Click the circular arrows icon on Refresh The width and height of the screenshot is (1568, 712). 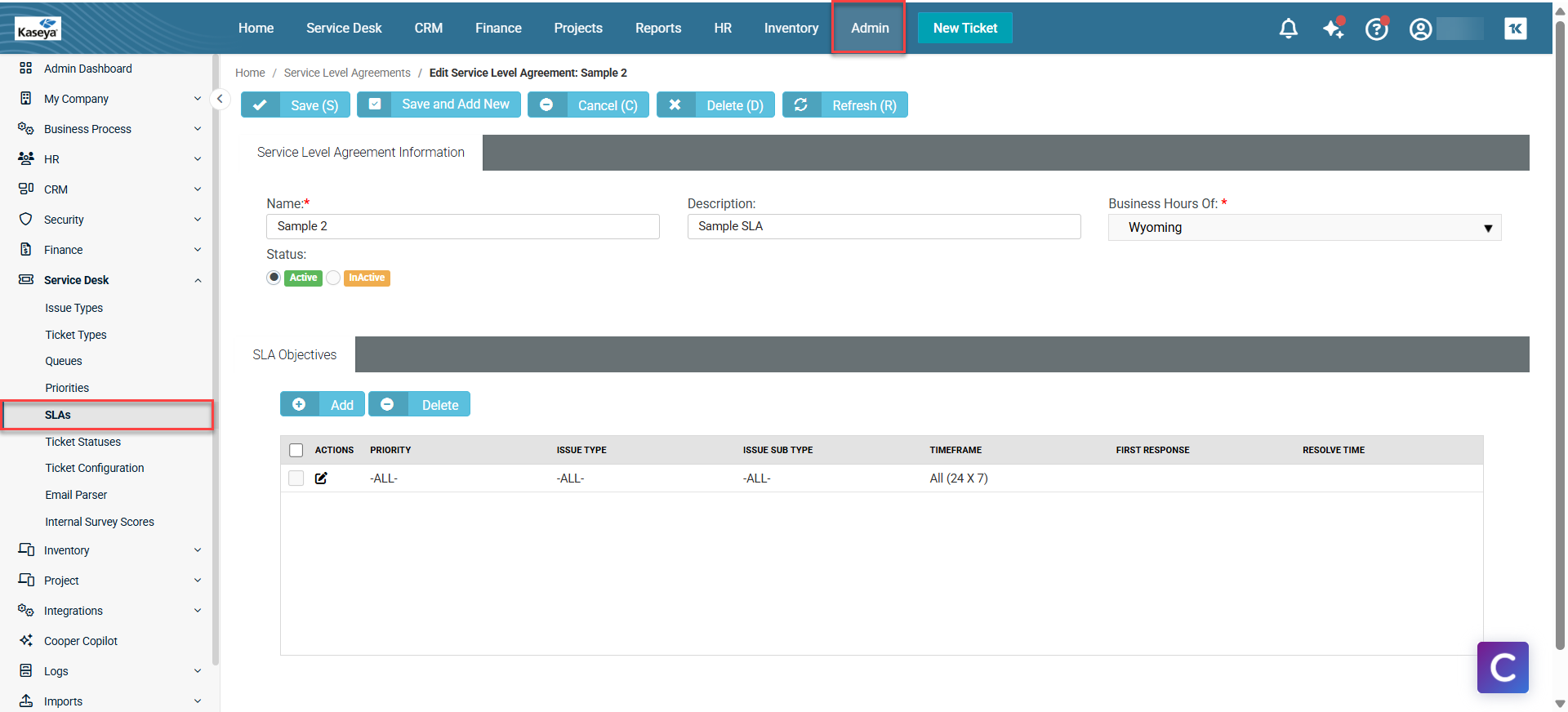pyautogui.click(x=801, y=105)
